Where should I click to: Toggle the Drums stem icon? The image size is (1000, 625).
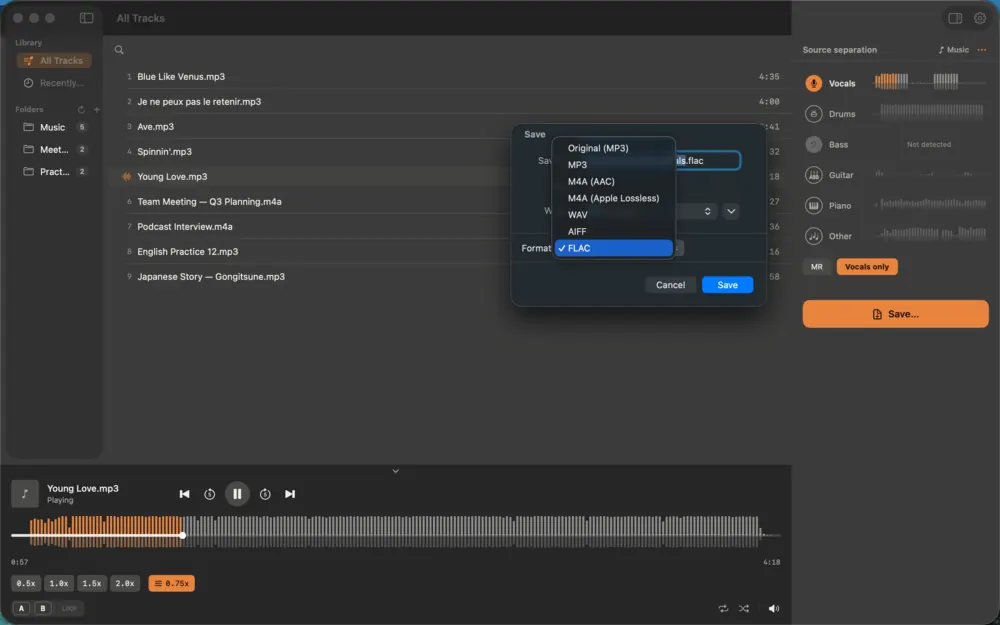coord(813,114)
